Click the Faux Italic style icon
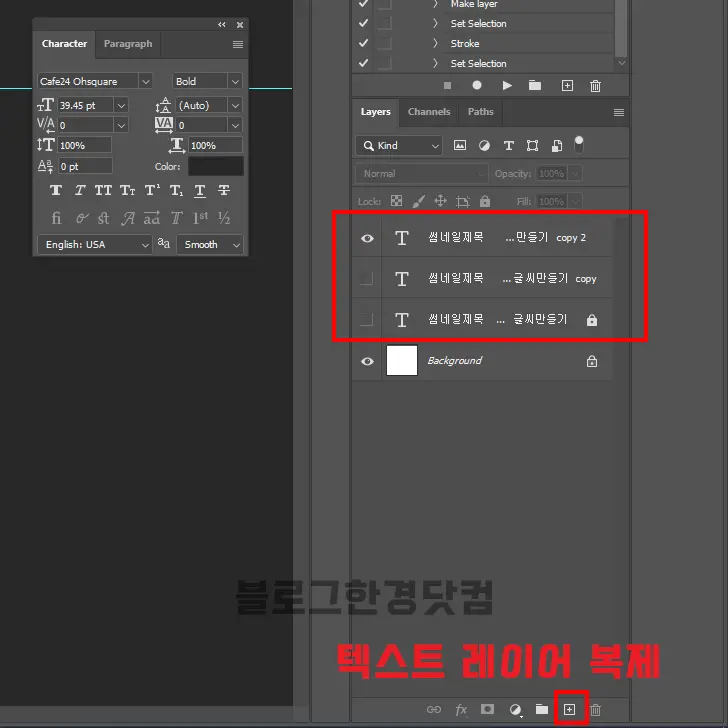Image resolution: width=728 pixels, height=728 pixels. point(80,190)
